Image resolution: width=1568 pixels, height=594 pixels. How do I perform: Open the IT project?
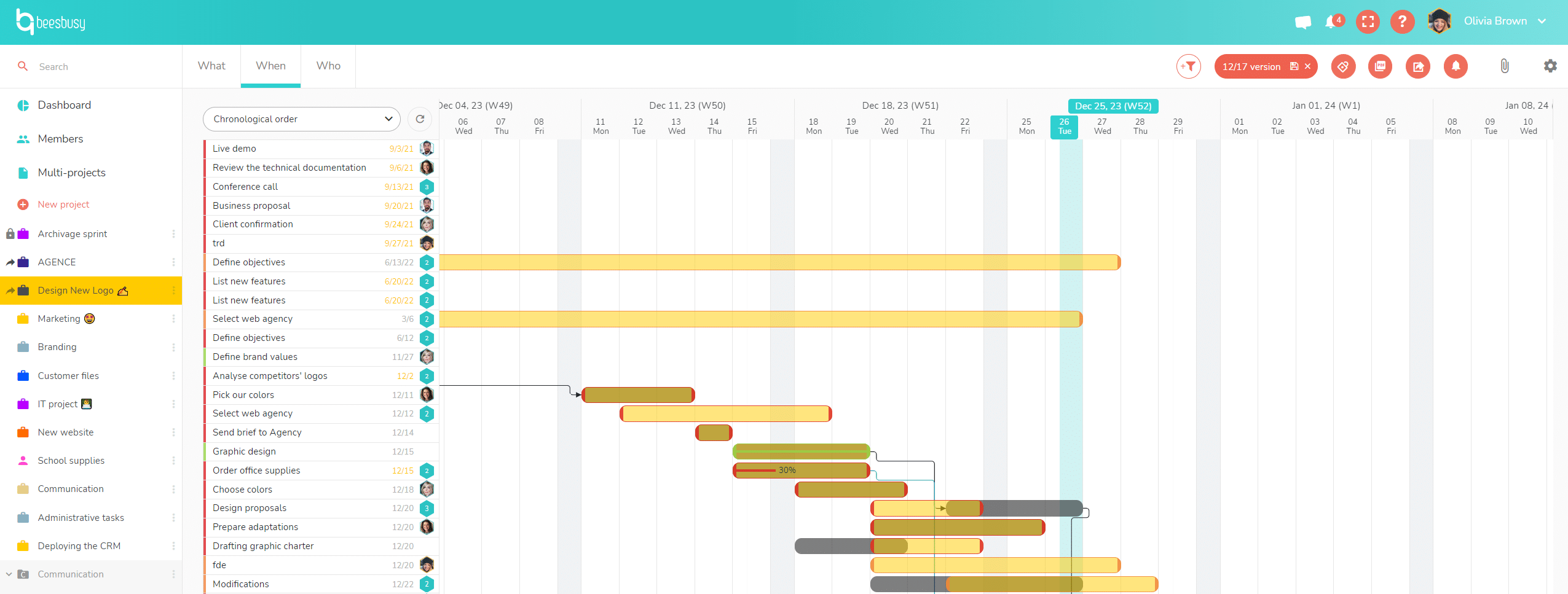[x=58, y=404]
